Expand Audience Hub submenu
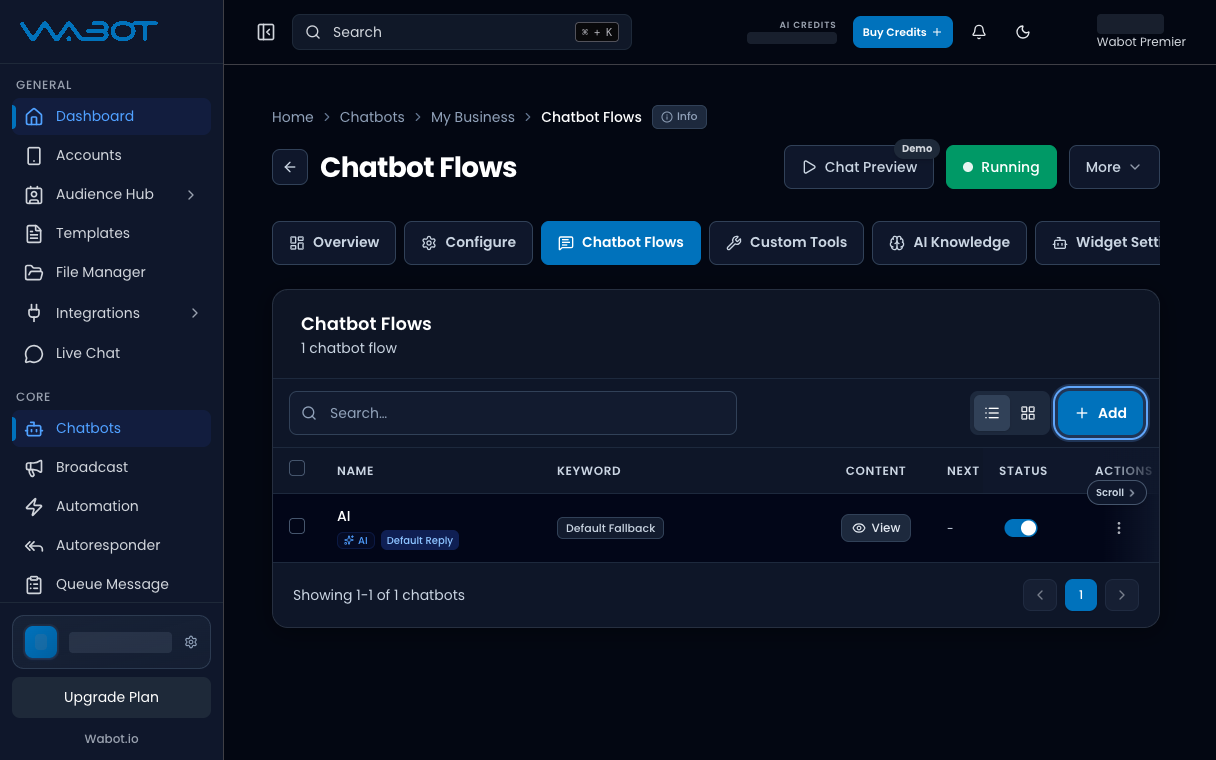Screen dimensions: 1216x760 coord(191,194)
